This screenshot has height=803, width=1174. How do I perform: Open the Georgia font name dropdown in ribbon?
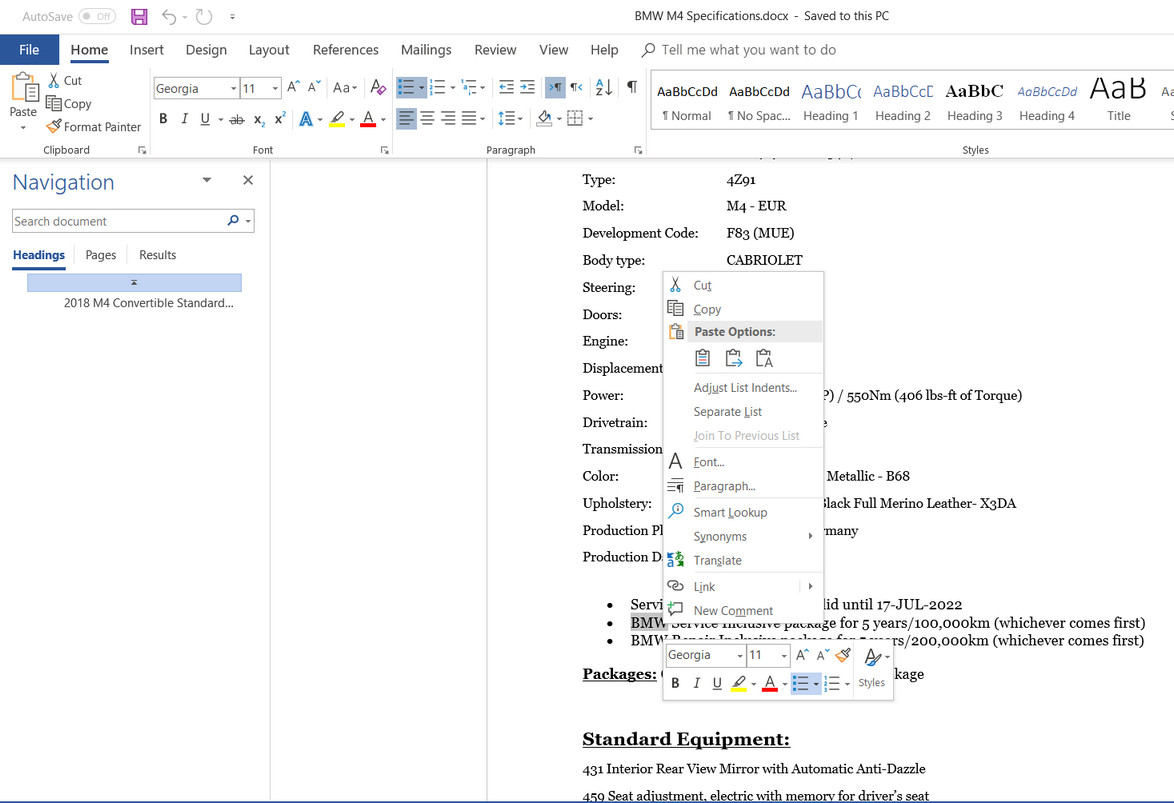(234, 88)
